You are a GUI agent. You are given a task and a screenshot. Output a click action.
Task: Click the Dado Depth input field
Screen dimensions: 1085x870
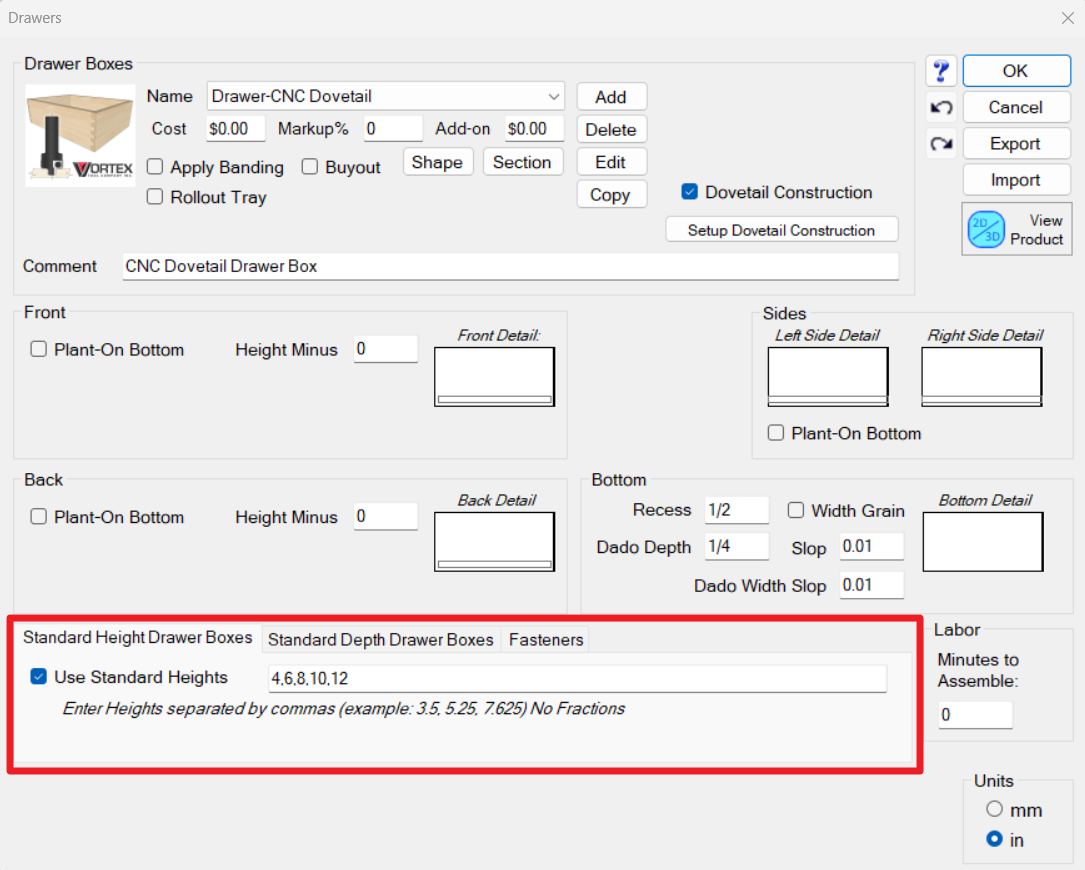[x=736, y=547]
